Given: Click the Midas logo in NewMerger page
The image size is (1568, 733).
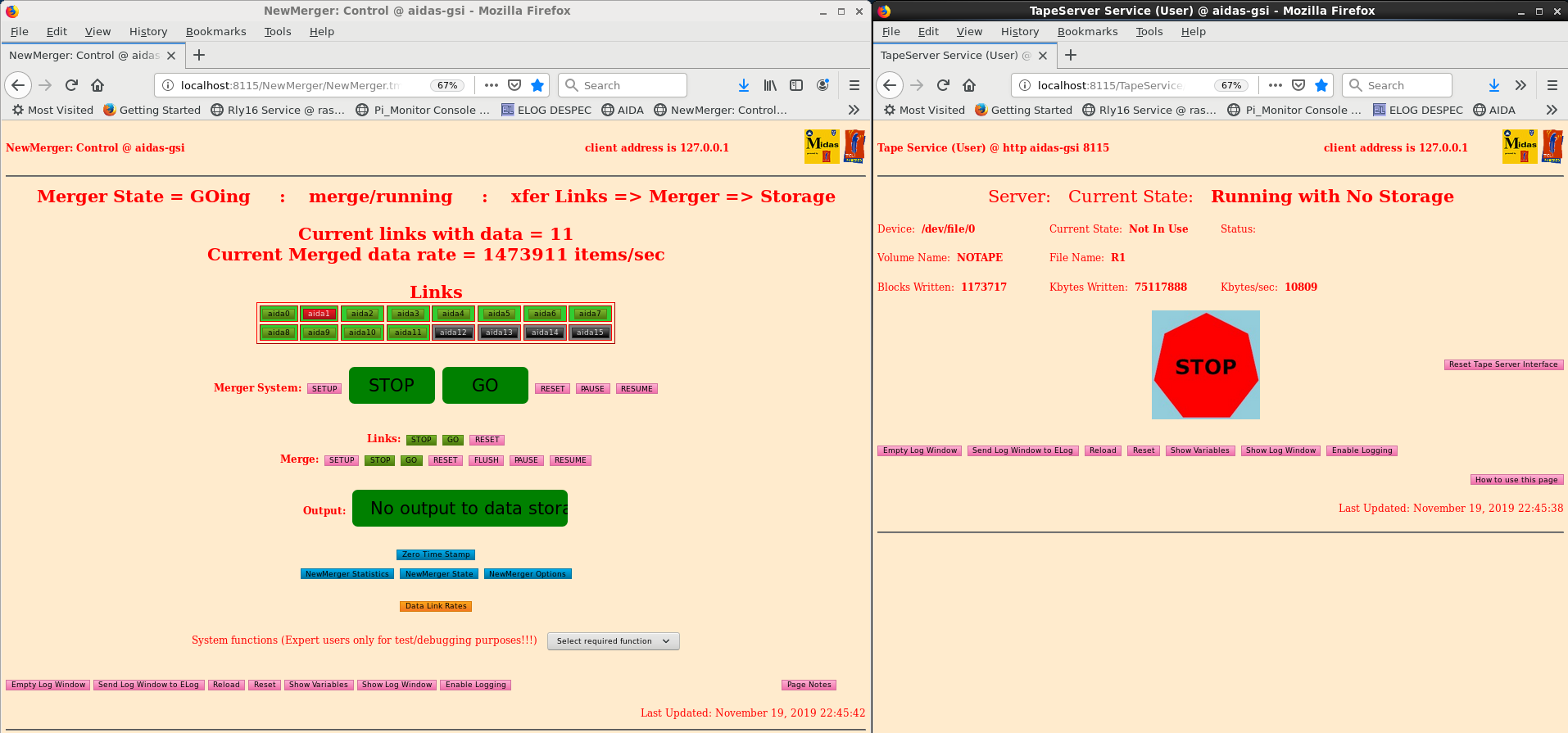Looking at the screenshot, I should [822, 147].
